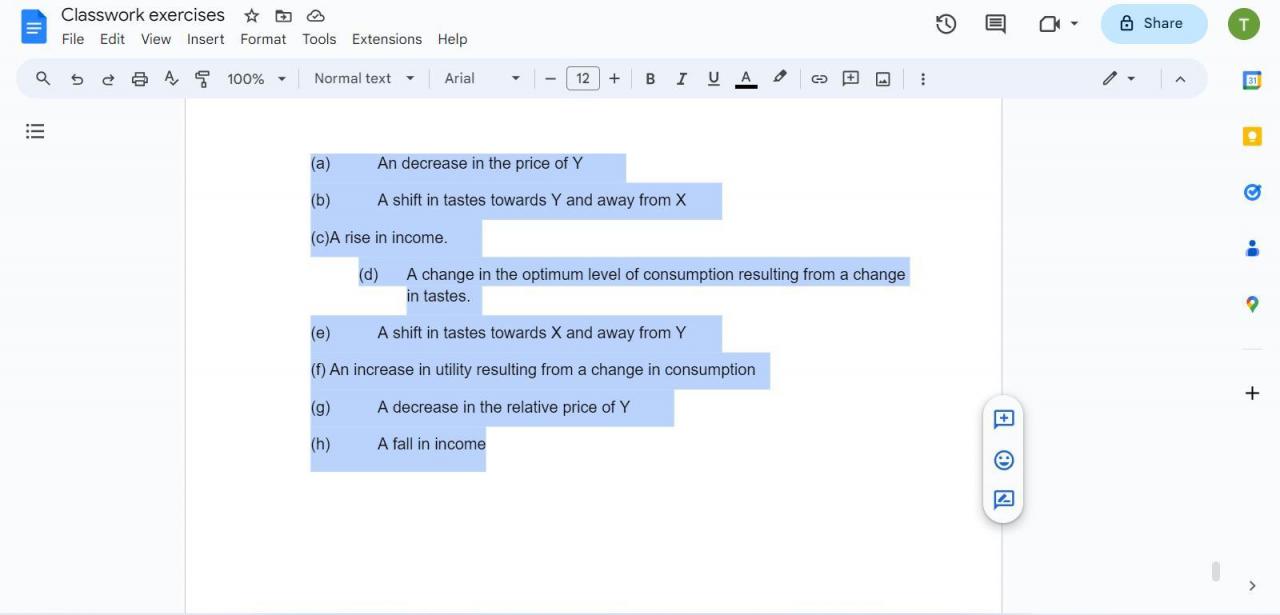The height and width of the screenshot is (615, 1280).
Task: Open the editing mode dropdown
Action: tap(1118, 78)
